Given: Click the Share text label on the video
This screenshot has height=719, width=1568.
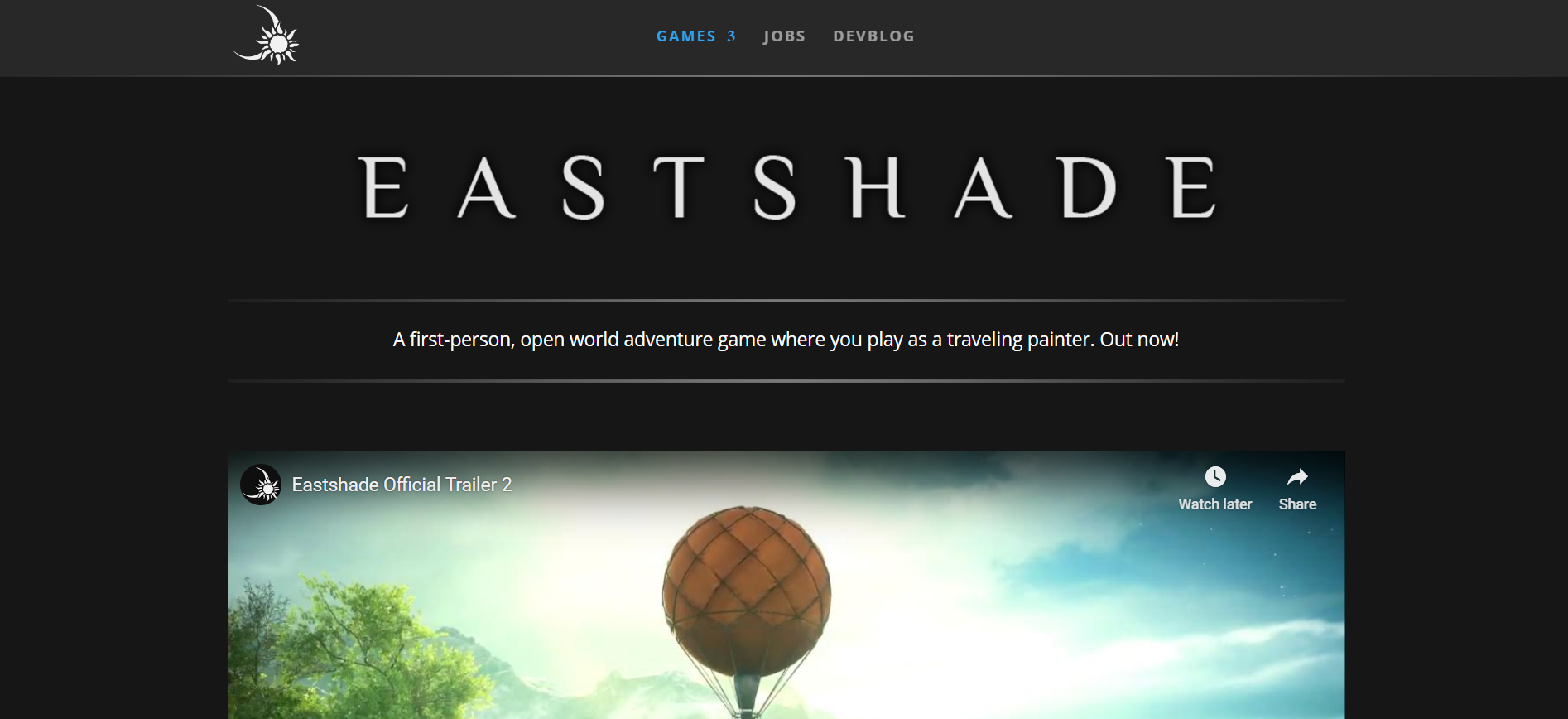Looking at the screenshot, I should click(1297, 504).
